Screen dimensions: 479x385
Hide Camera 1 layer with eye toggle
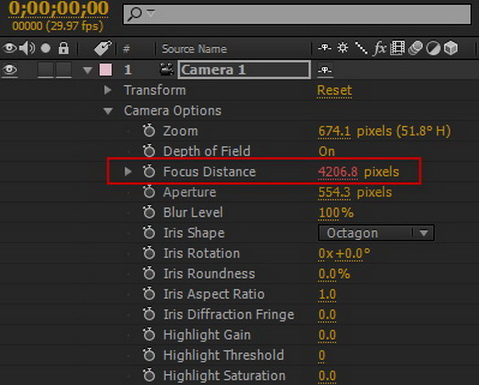click(x=10, y=70)
